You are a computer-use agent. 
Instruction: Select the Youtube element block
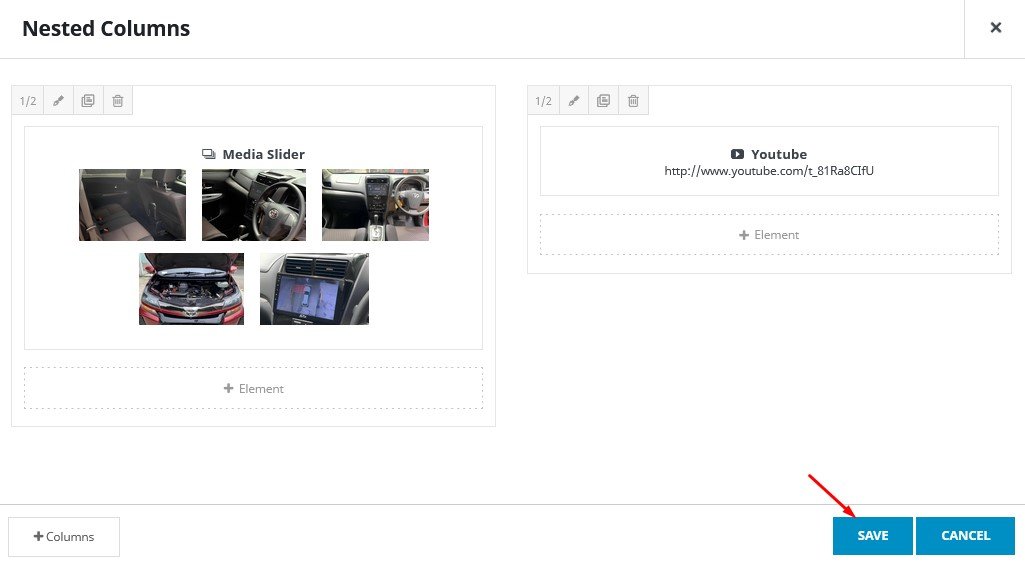769,161
